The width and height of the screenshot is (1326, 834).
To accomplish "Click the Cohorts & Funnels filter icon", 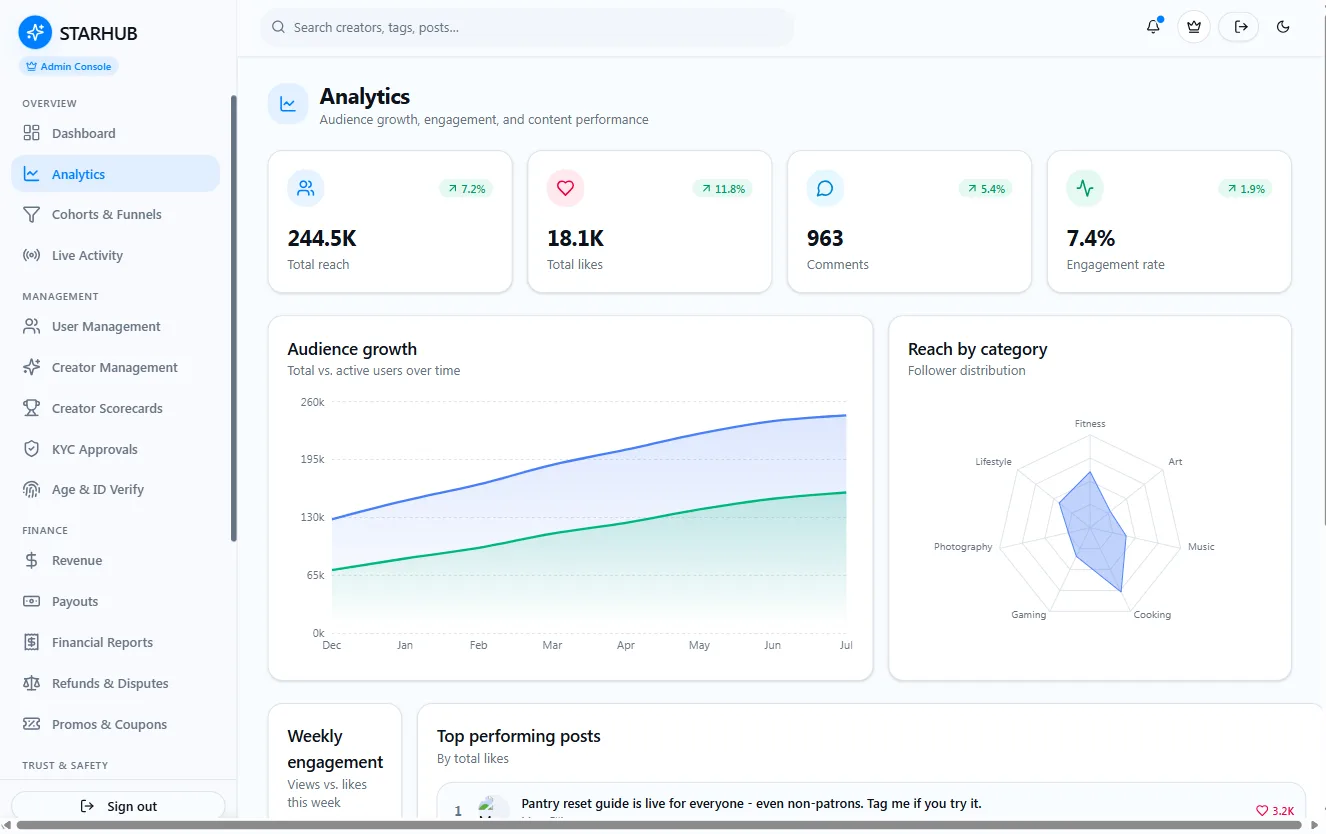I will (x=32, y=214).
